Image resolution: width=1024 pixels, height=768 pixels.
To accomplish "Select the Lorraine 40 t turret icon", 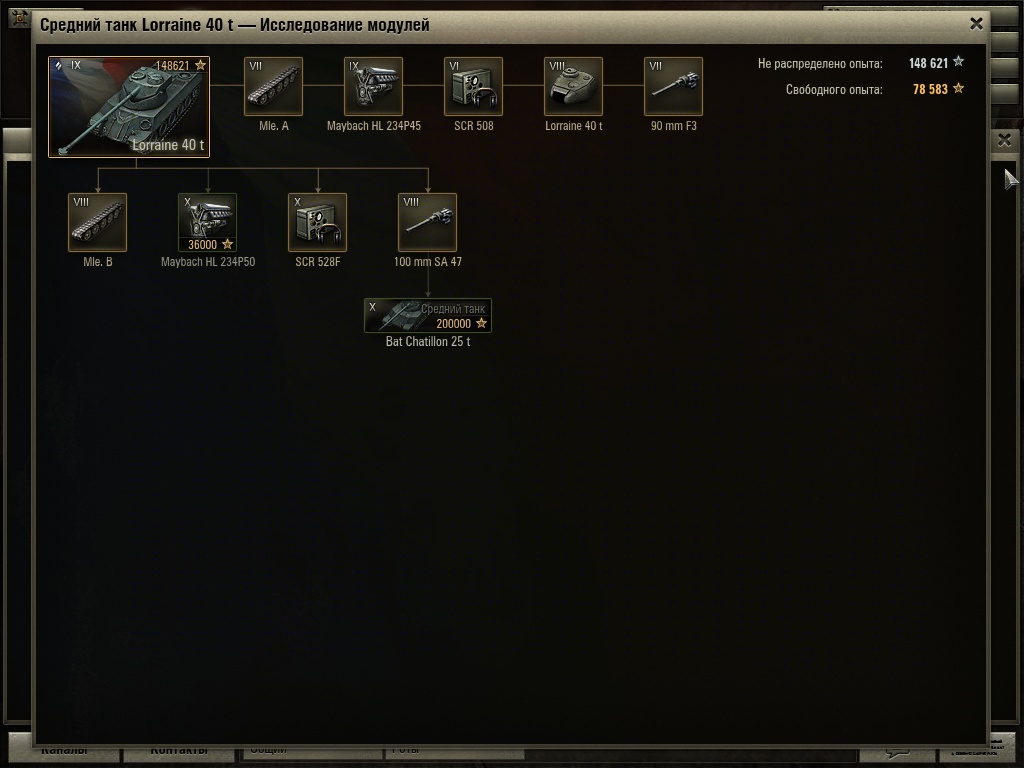I will [573, 86].
